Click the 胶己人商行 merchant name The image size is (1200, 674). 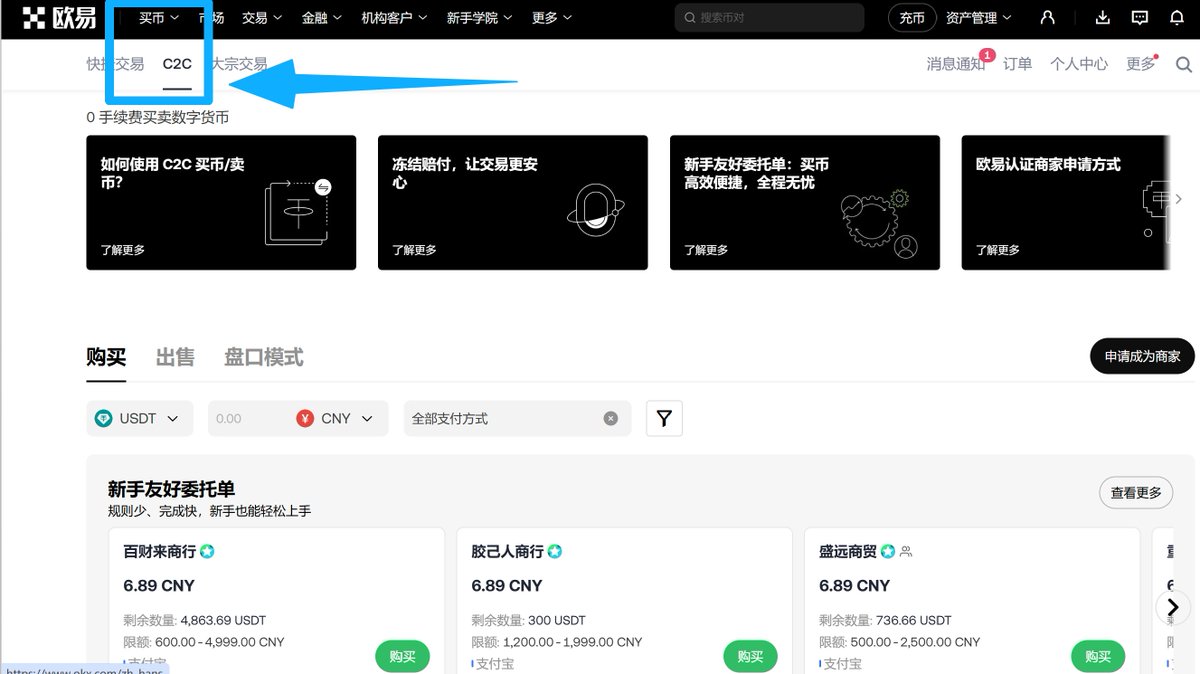pyautogui.click(x=507, y=551)
